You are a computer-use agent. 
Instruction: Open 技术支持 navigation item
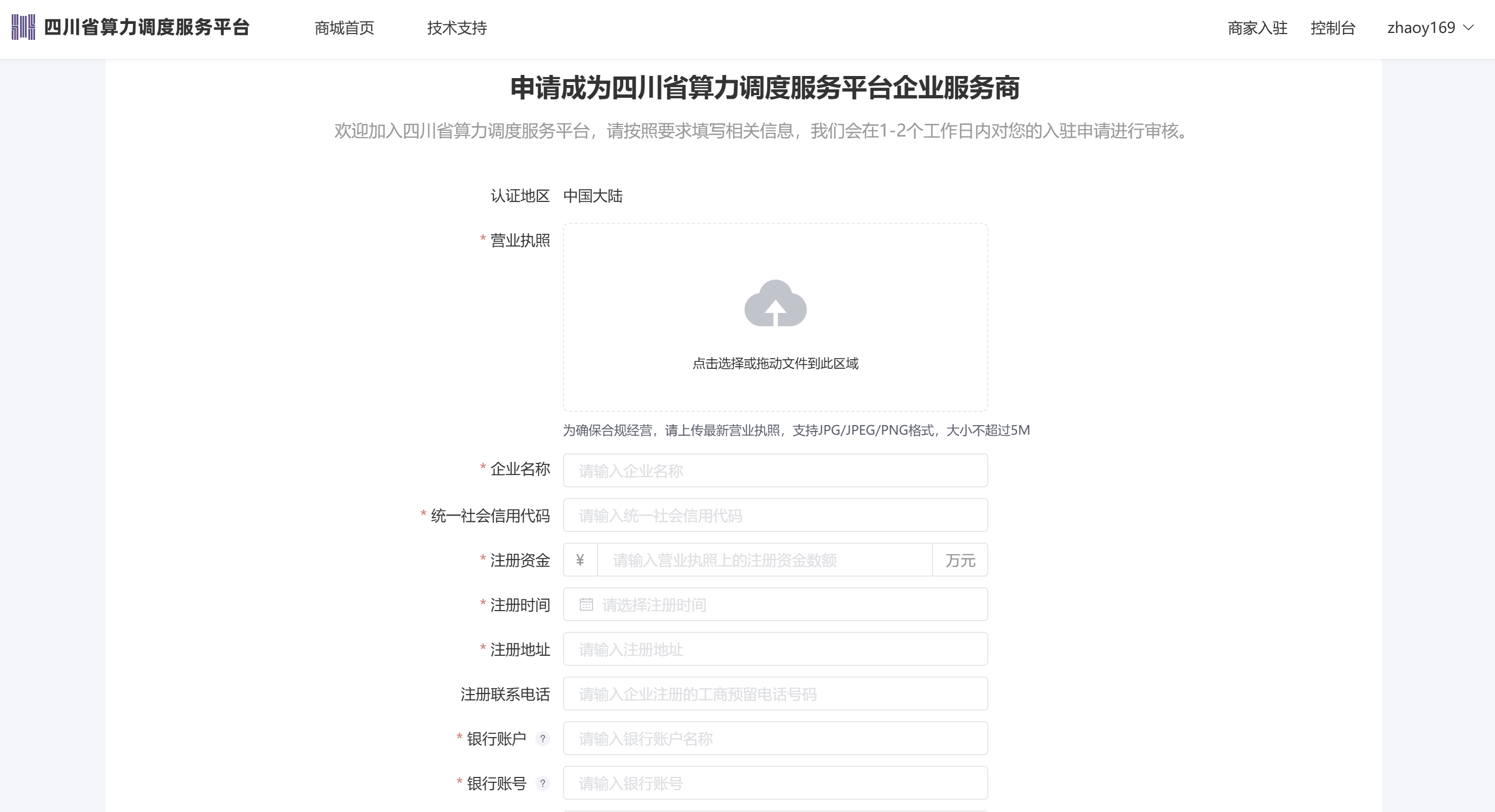tap(457, 28)
